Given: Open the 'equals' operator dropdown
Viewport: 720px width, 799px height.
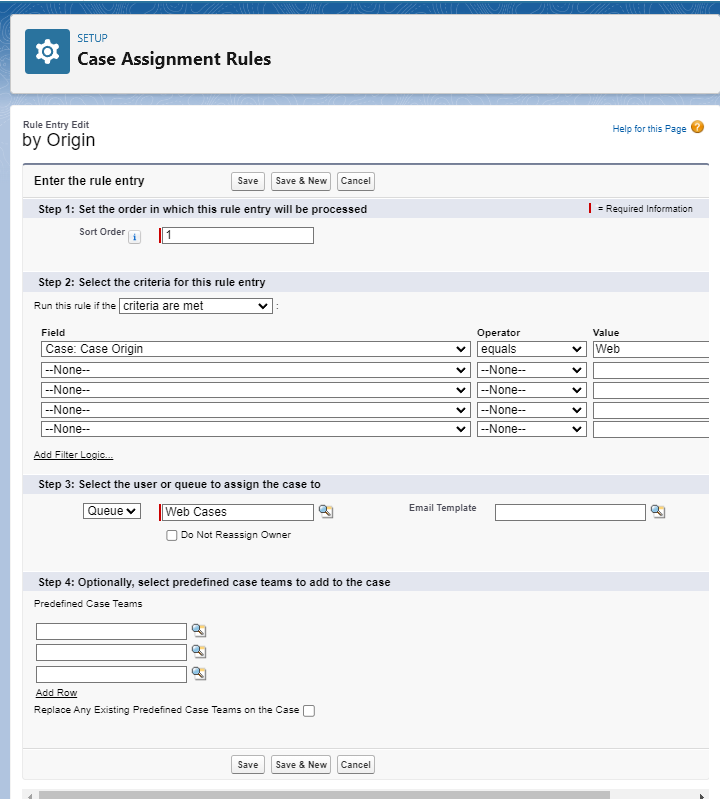Looking at the screenshot, I should tap(531, 349).
